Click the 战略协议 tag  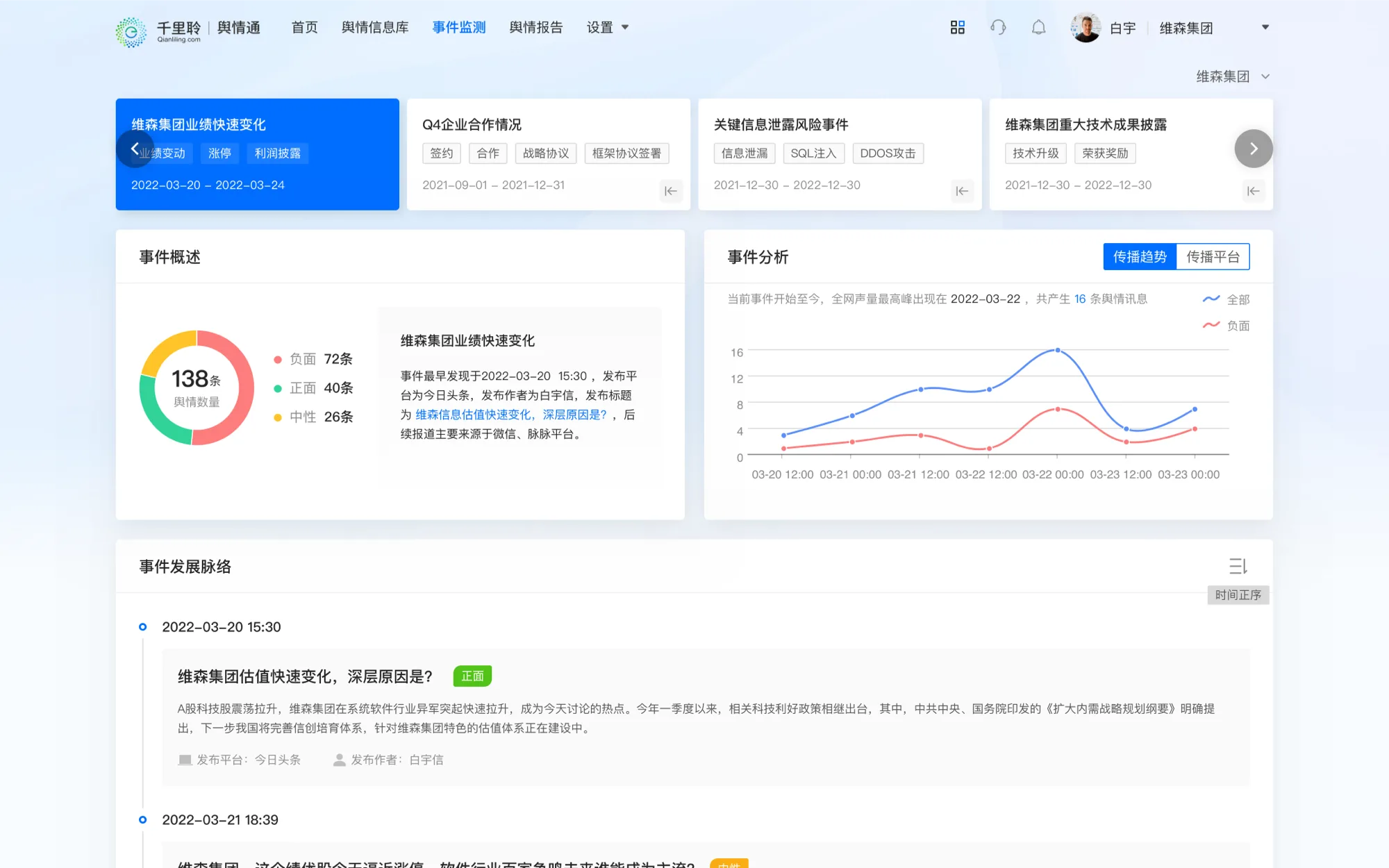(545, 153)
